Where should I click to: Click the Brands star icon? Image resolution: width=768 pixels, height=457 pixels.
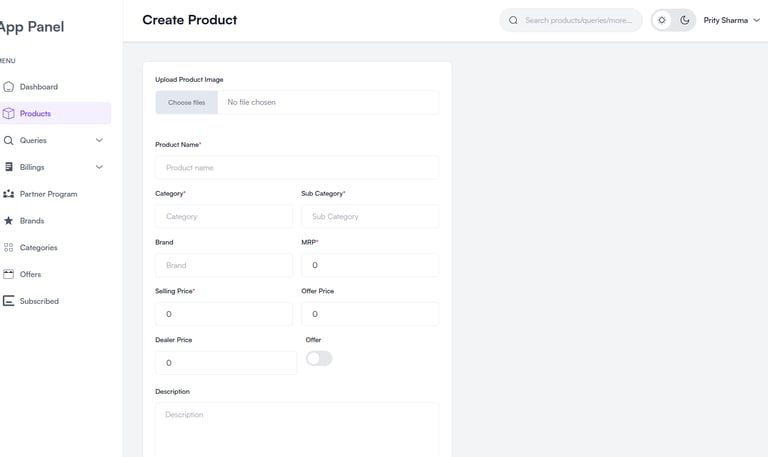(x=9, y=221)
